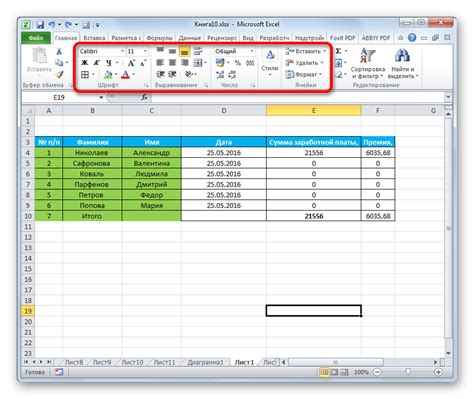Decrease cell indent

coord(160,74)
